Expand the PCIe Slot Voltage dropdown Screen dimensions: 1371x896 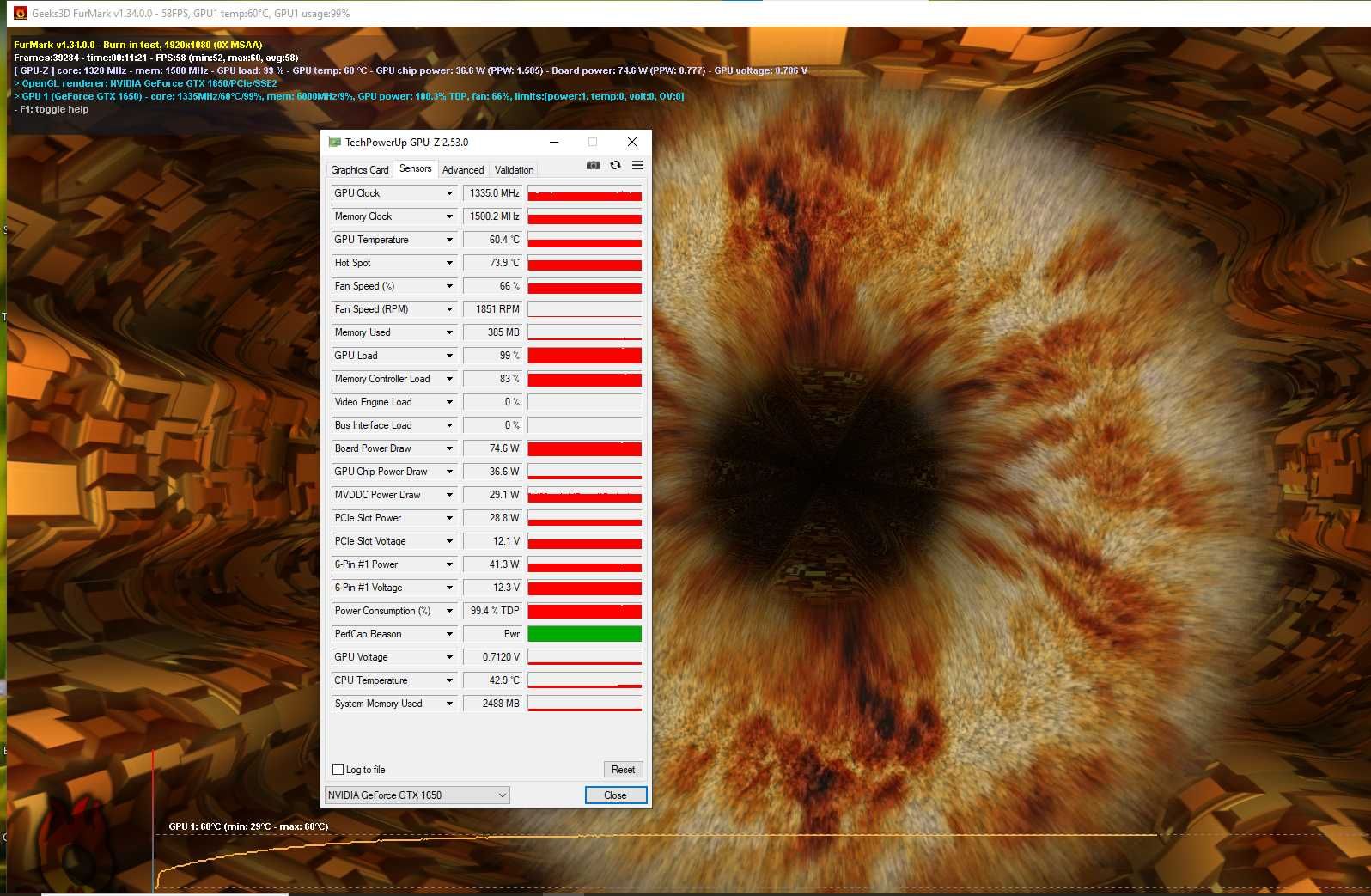click(x=449, y=541)
